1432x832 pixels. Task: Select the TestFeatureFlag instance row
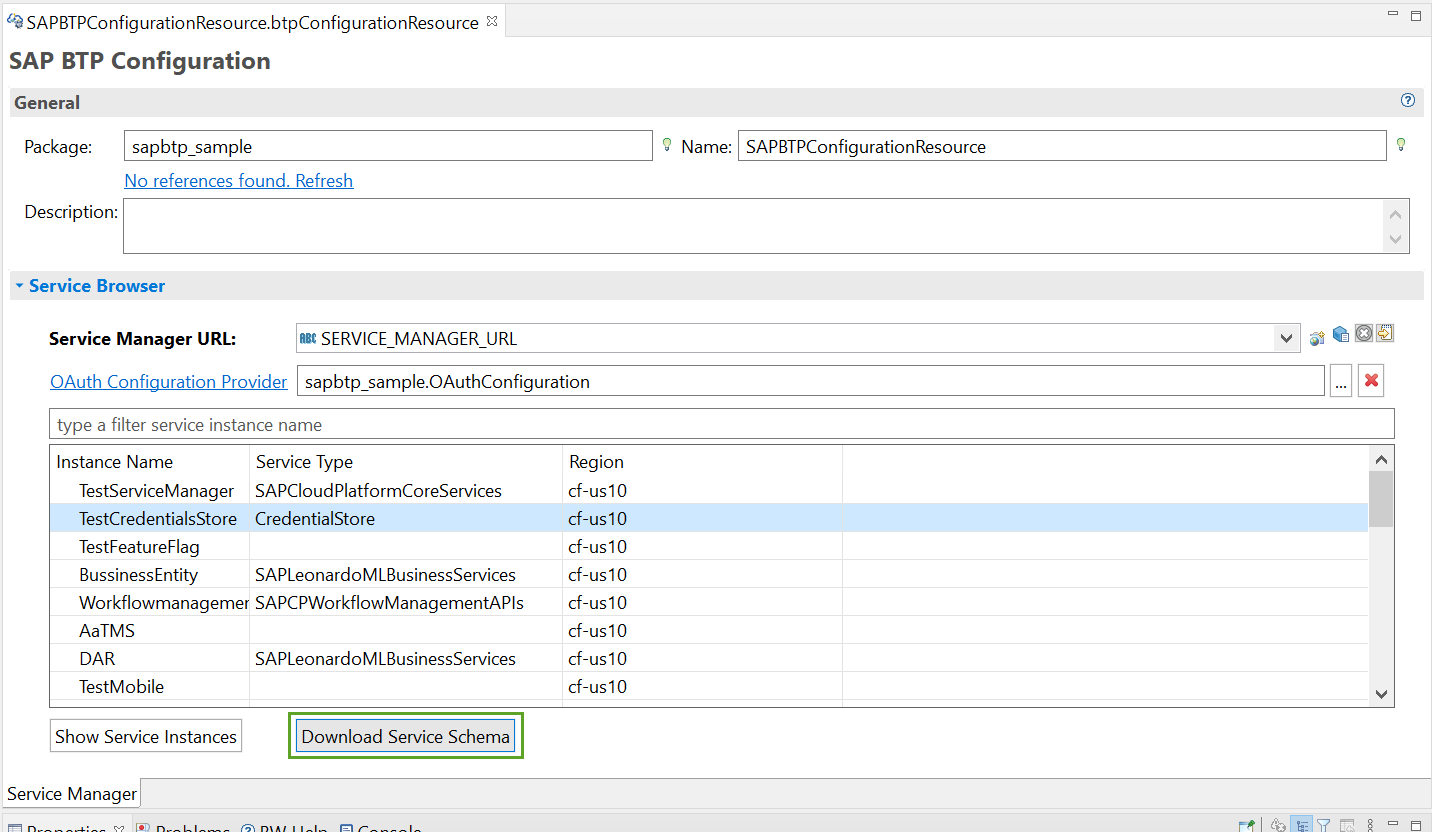pos(140,547)
